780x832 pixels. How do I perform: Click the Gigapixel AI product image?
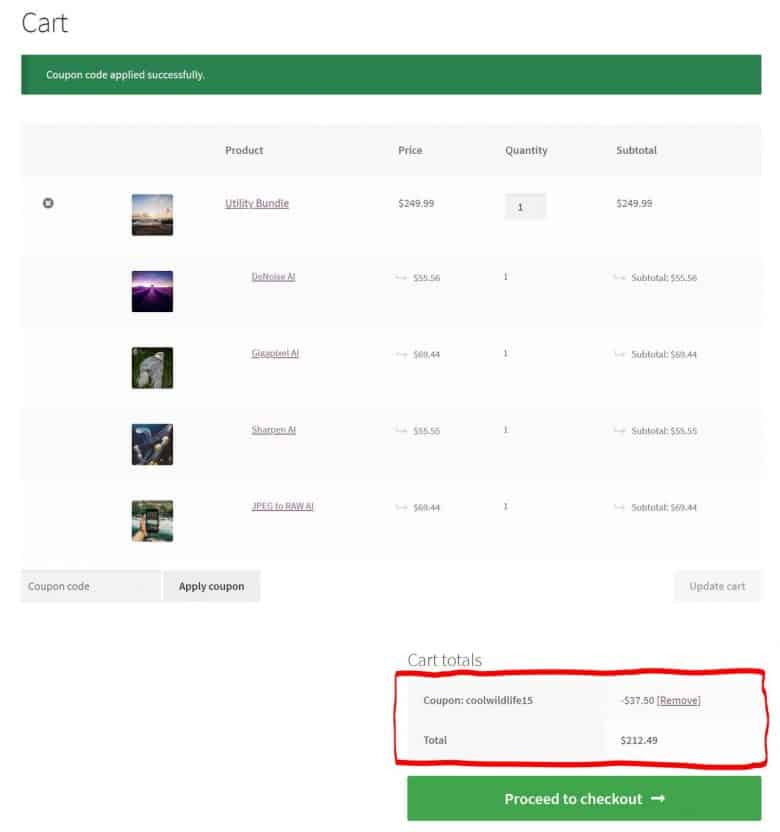(x=152, y=367)
